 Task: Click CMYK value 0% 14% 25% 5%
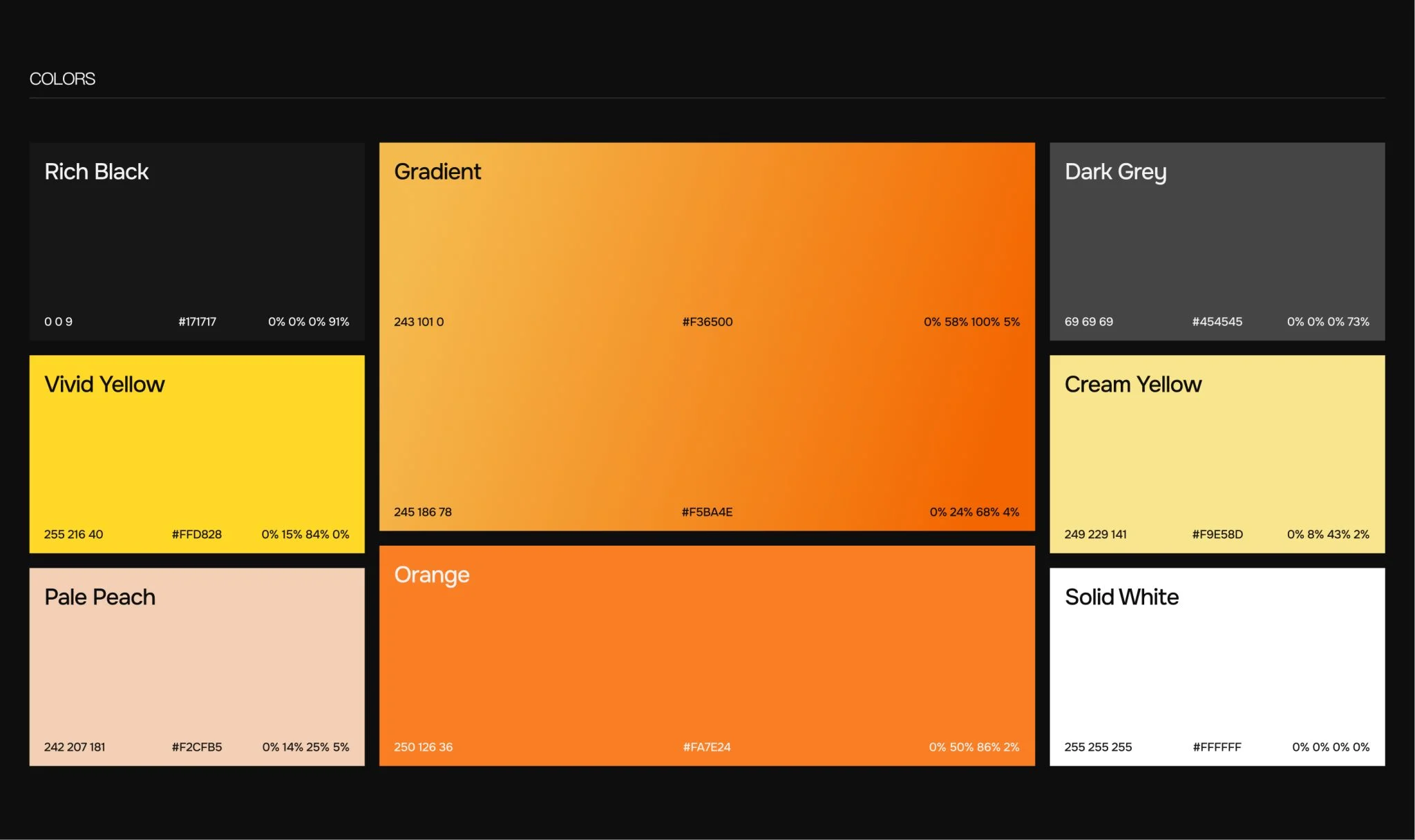(x=306, y=747)
